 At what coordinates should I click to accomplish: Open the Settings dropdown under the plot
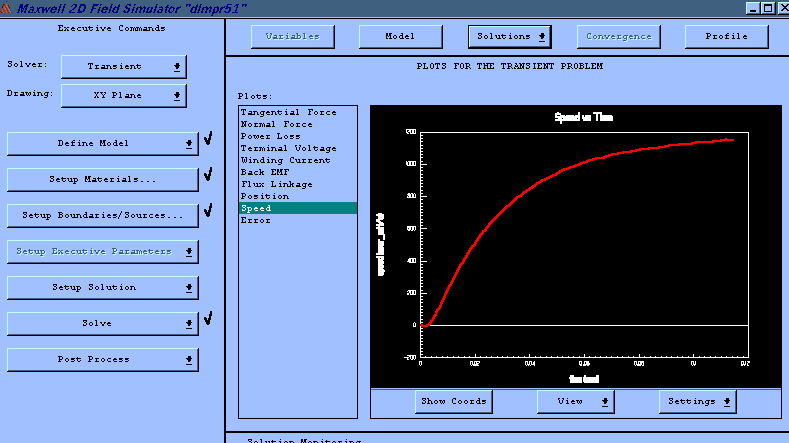click(x=697, y=402)
